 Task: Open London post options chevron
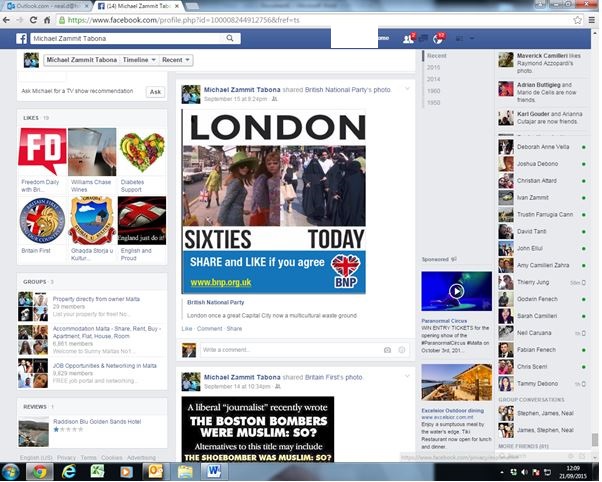pyautogui.click(x=407, y=89)
